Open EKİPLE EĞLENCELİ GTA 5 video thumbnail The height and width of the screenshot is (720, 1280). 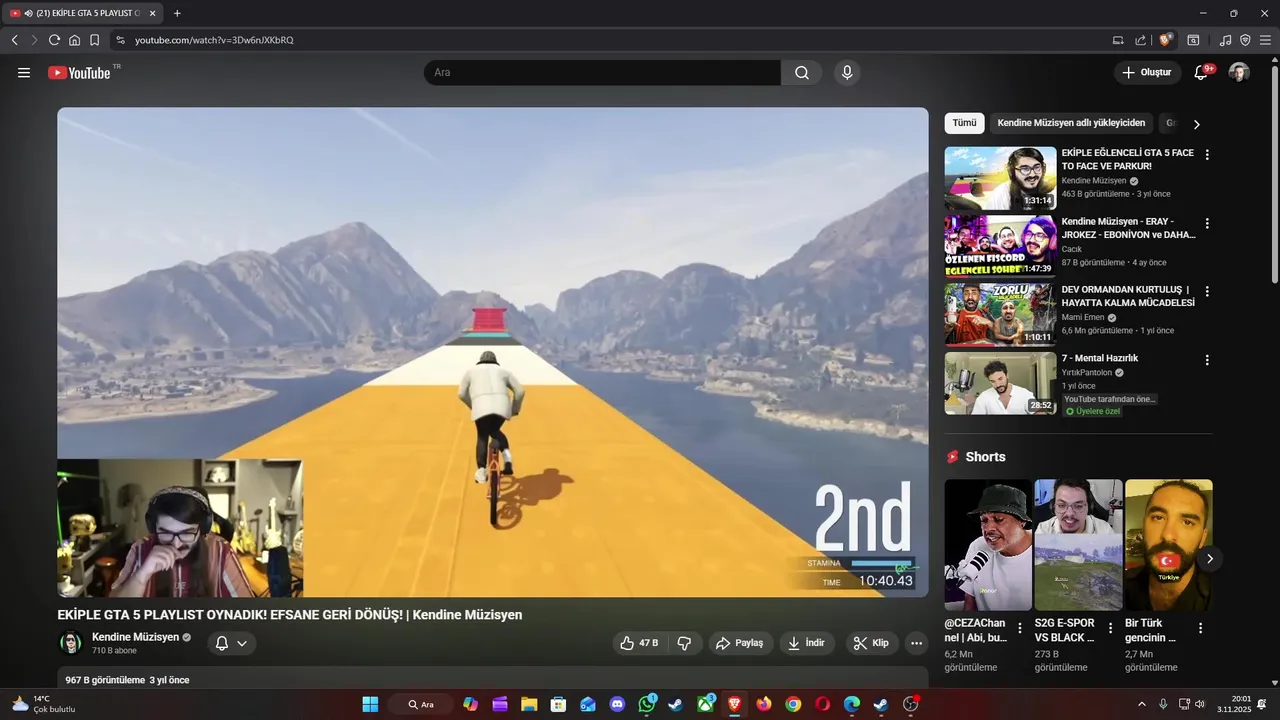pyautogui.click(x=1000, y=178)
